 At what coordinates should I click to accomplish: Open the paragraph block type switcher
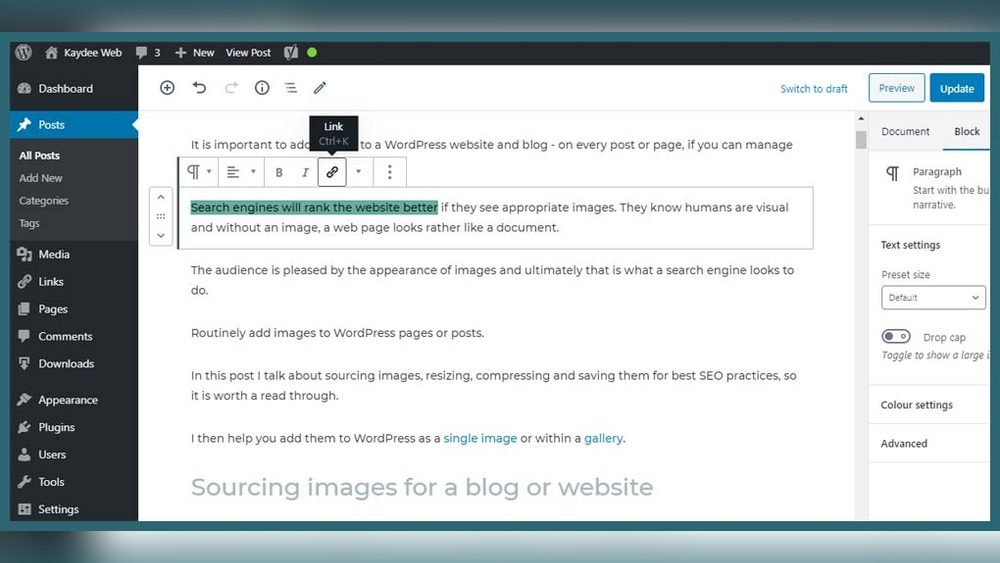click(198, 172)
